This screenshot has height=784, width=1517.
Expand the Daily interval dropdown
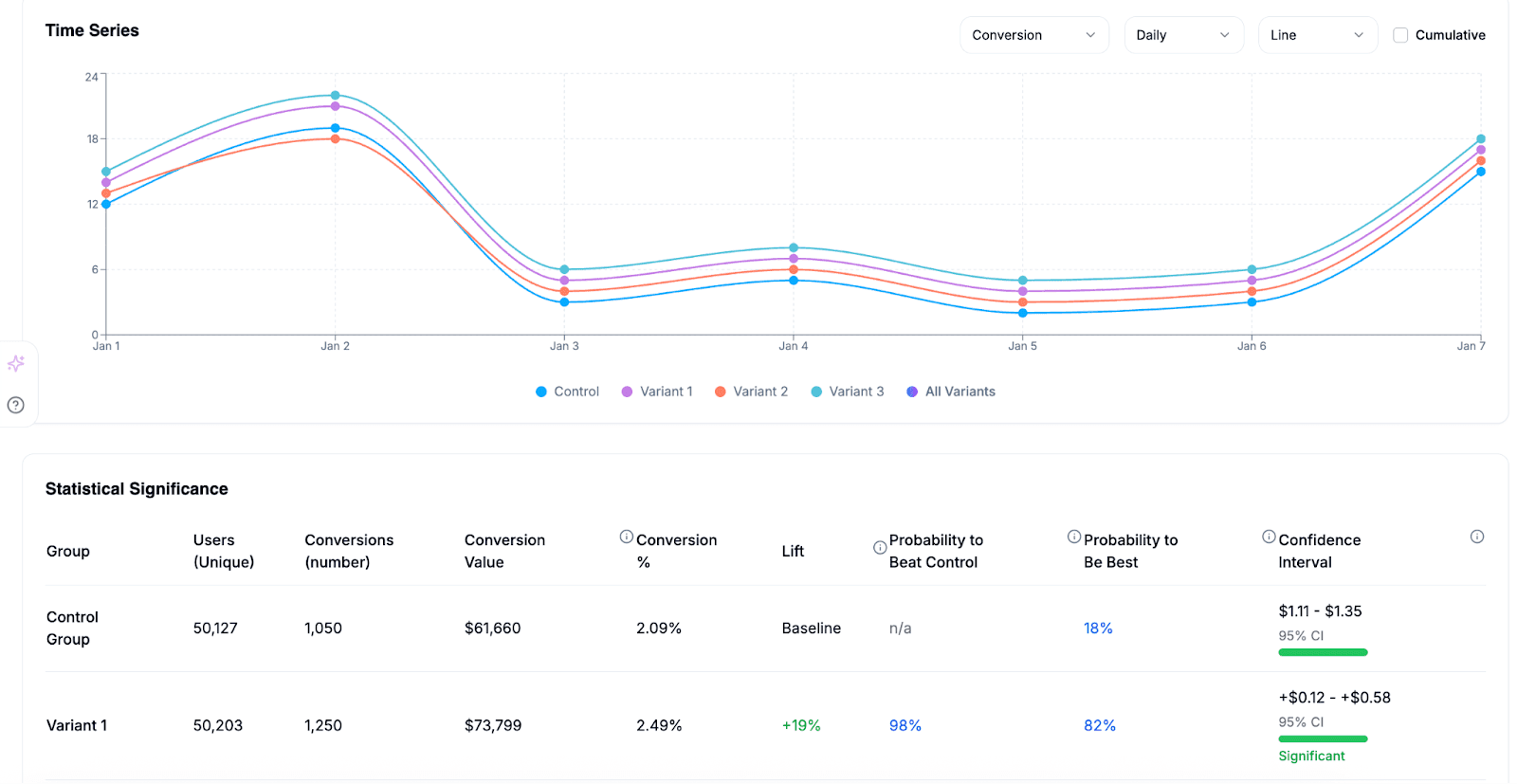pos(1182,35)
